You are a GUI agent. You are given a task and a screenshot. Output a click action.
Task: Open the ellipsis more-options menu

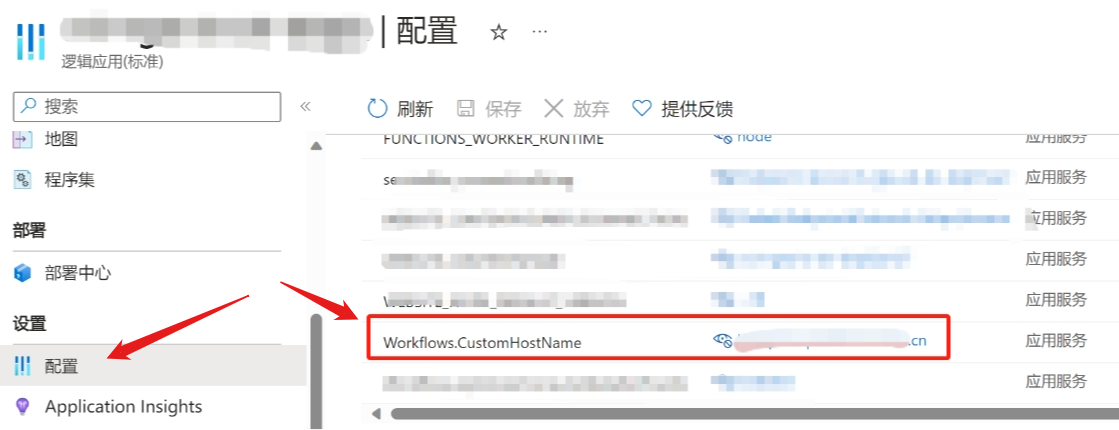[x=539, y=32]
